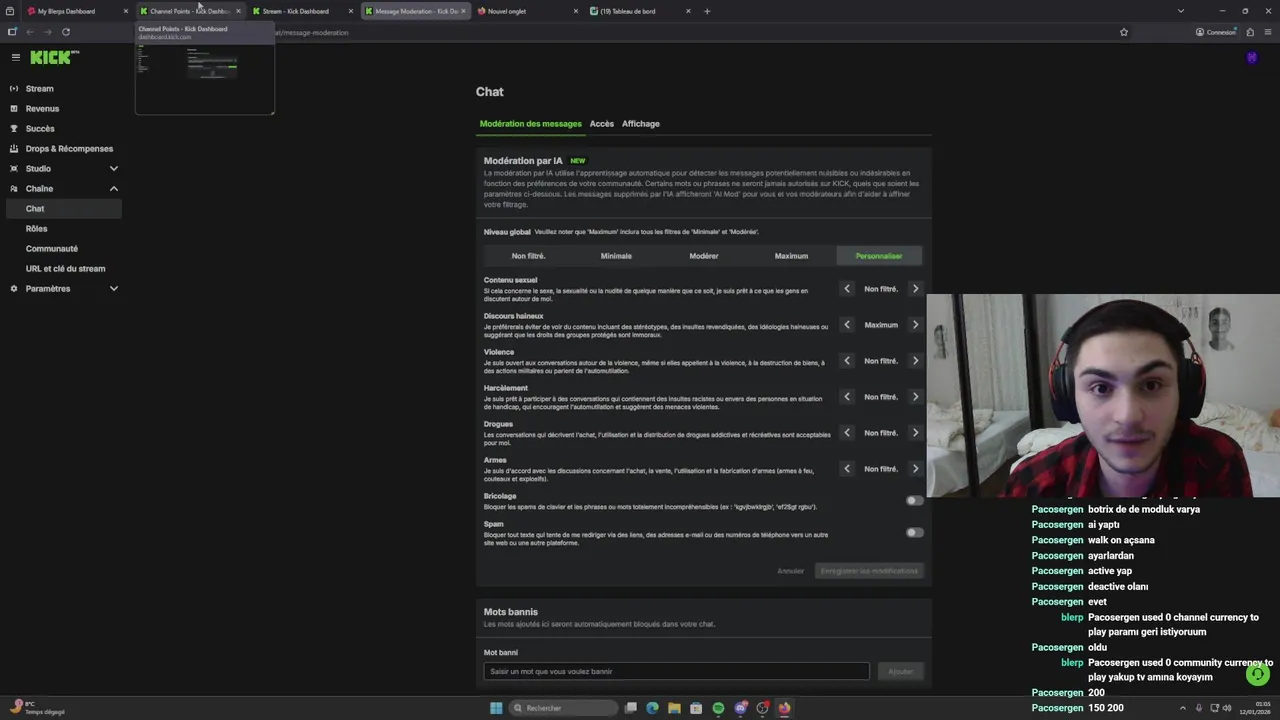Open the Stream sidebar item
Screen dimensions: 1280x720
coord(39,88)
